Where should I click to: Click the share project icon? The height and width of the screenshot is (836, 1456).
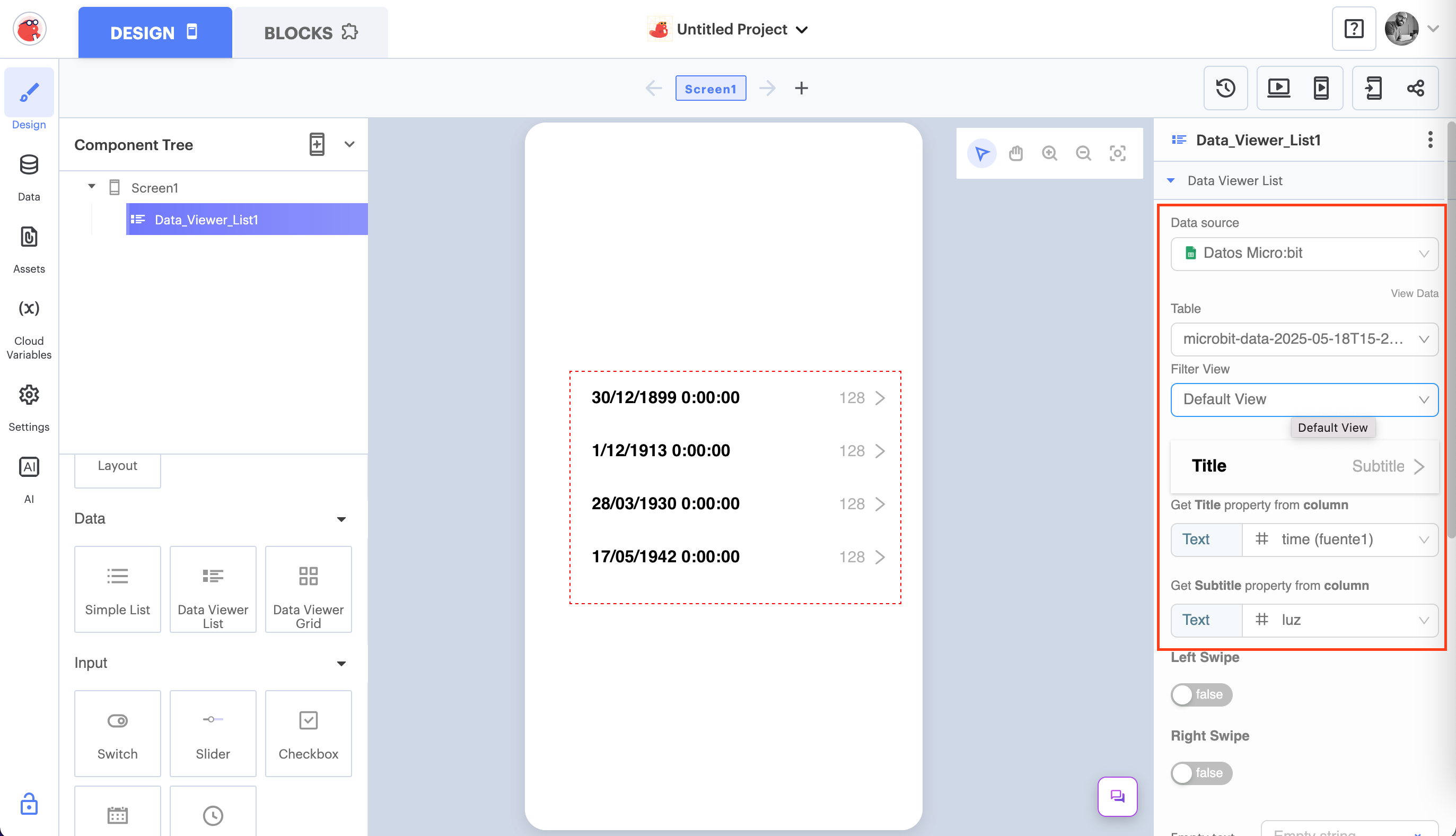click(x=1415, y=88)
